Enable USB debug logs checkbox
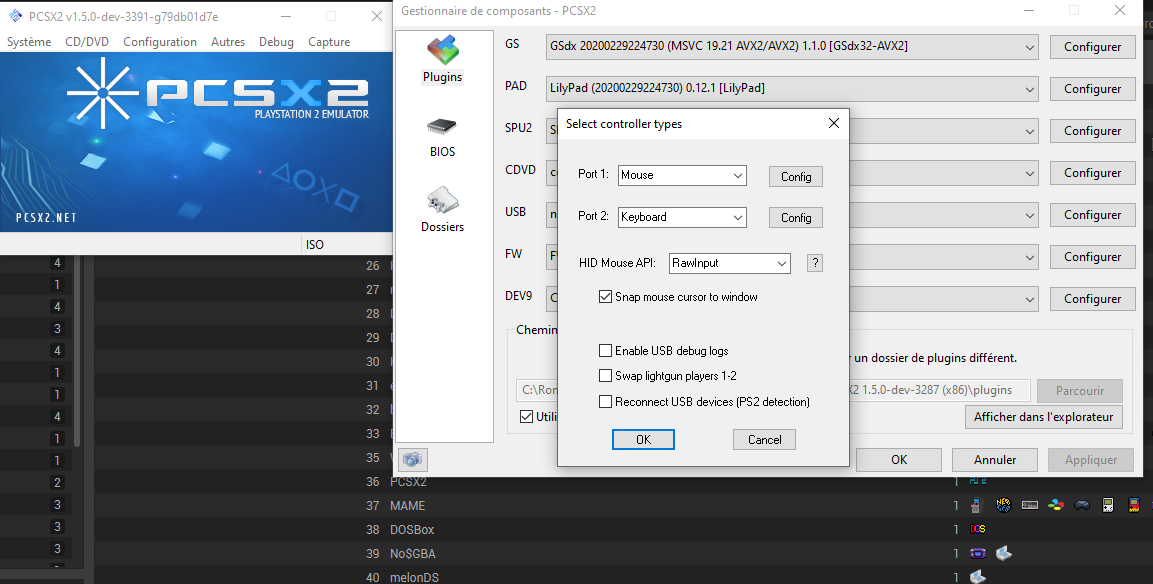Viewport: 1153px width, 584px height. click(606, 351)
